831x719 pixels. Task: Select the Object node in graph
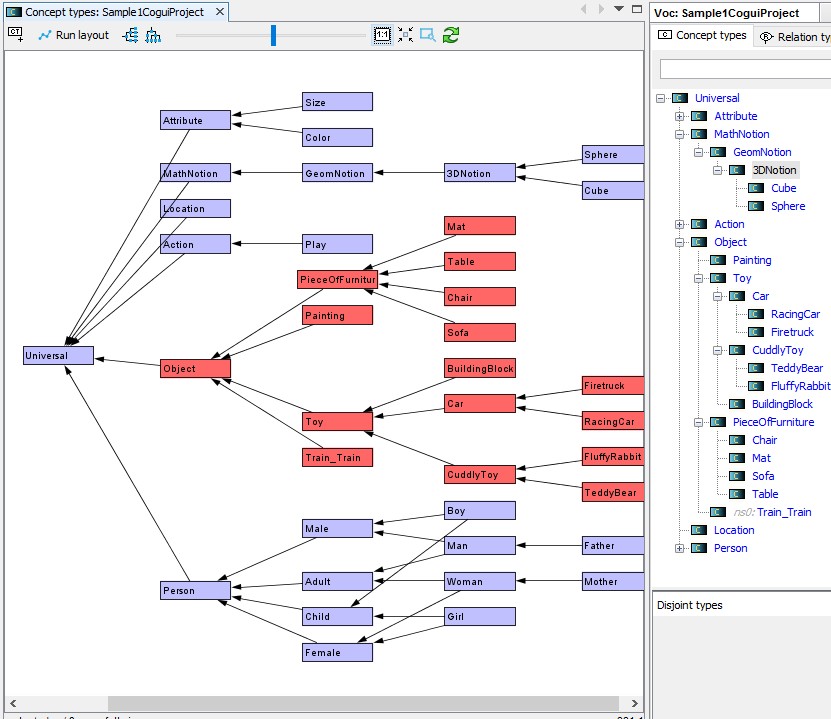click(195, 368)
